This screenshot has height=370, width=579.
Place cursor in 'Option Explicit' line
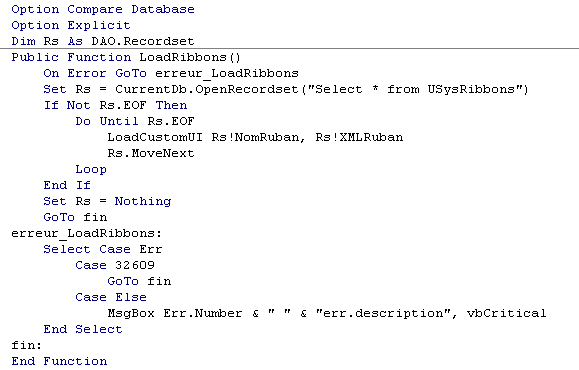tap(71, 25)
